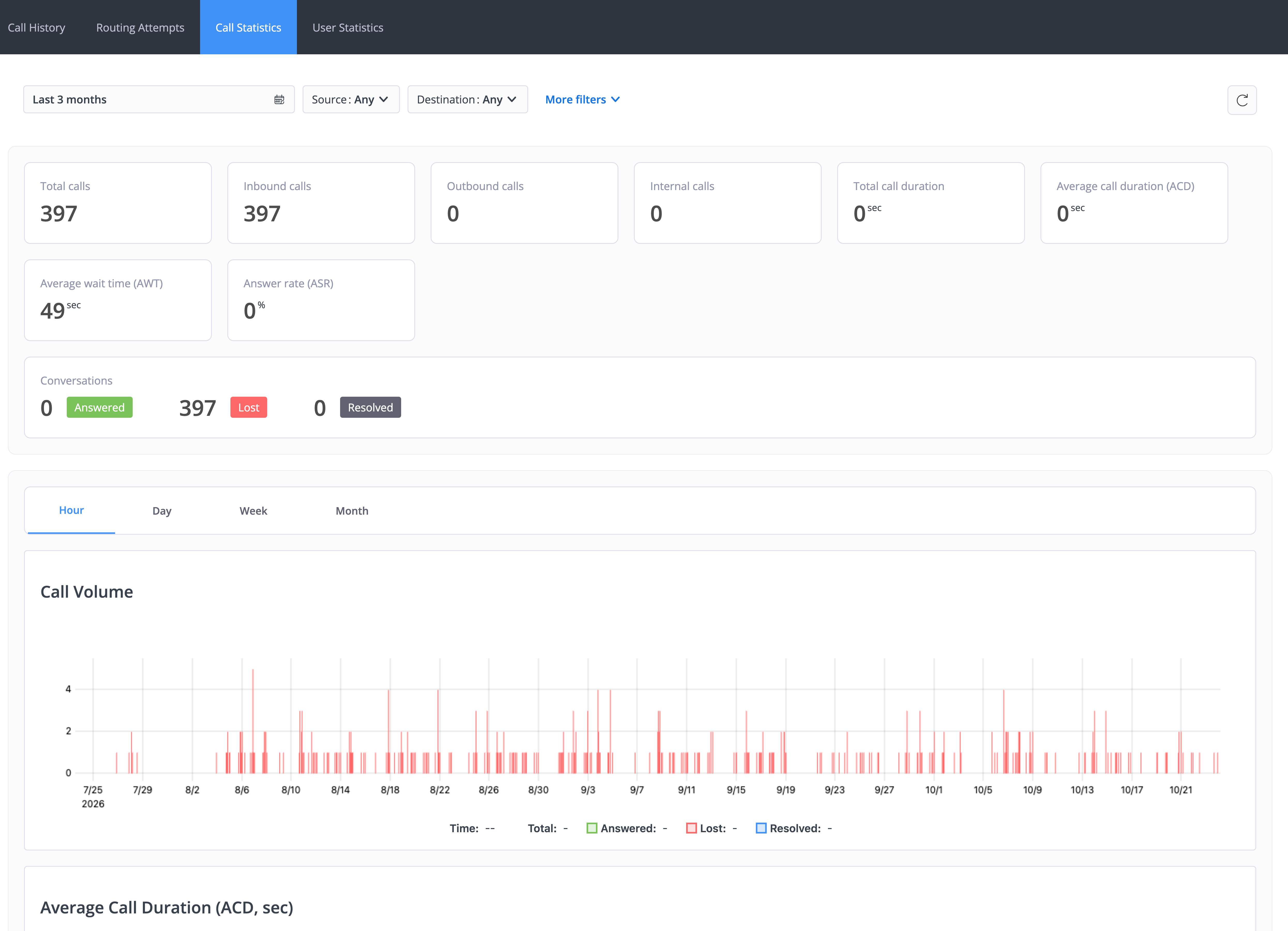Switch chart interval to Day
The height and width of the screenshot is (931, 1288).
coord(162,511)
